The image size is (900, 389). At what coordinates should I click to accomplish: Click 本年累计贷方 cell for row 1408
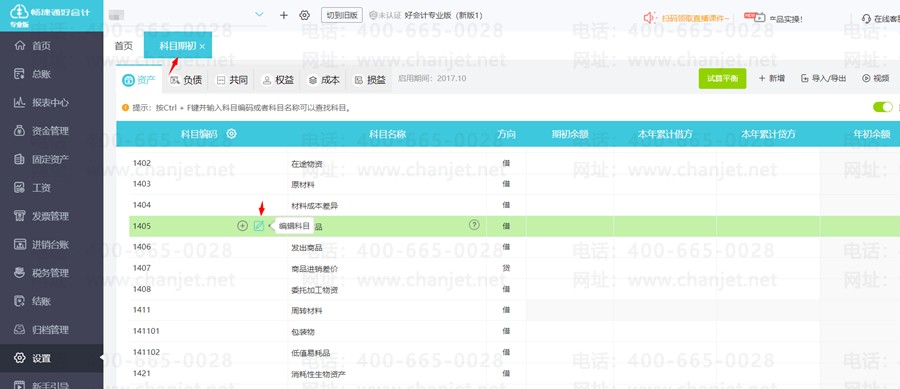pos(768,289)
